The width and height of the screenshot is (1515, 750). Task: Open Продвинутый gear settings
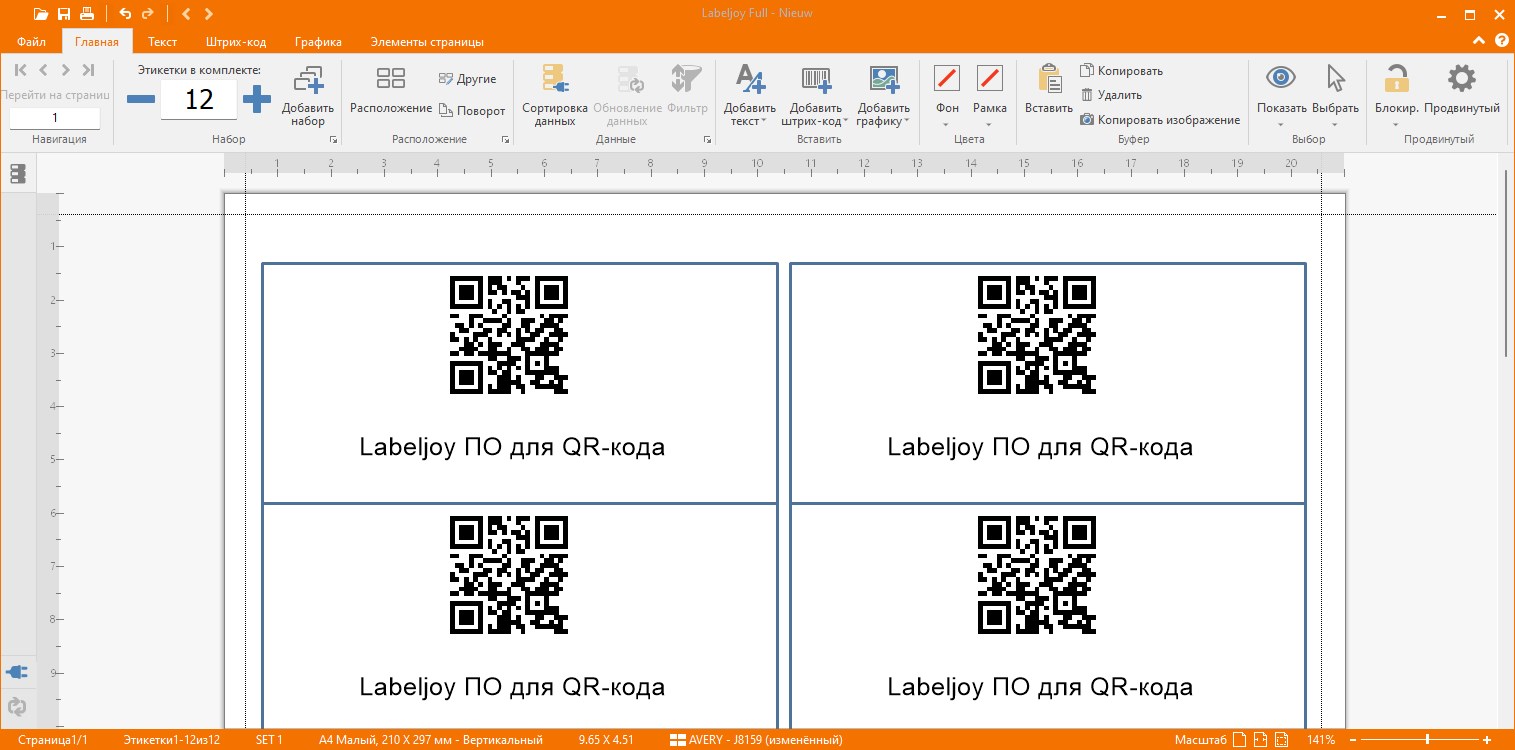1462,78
